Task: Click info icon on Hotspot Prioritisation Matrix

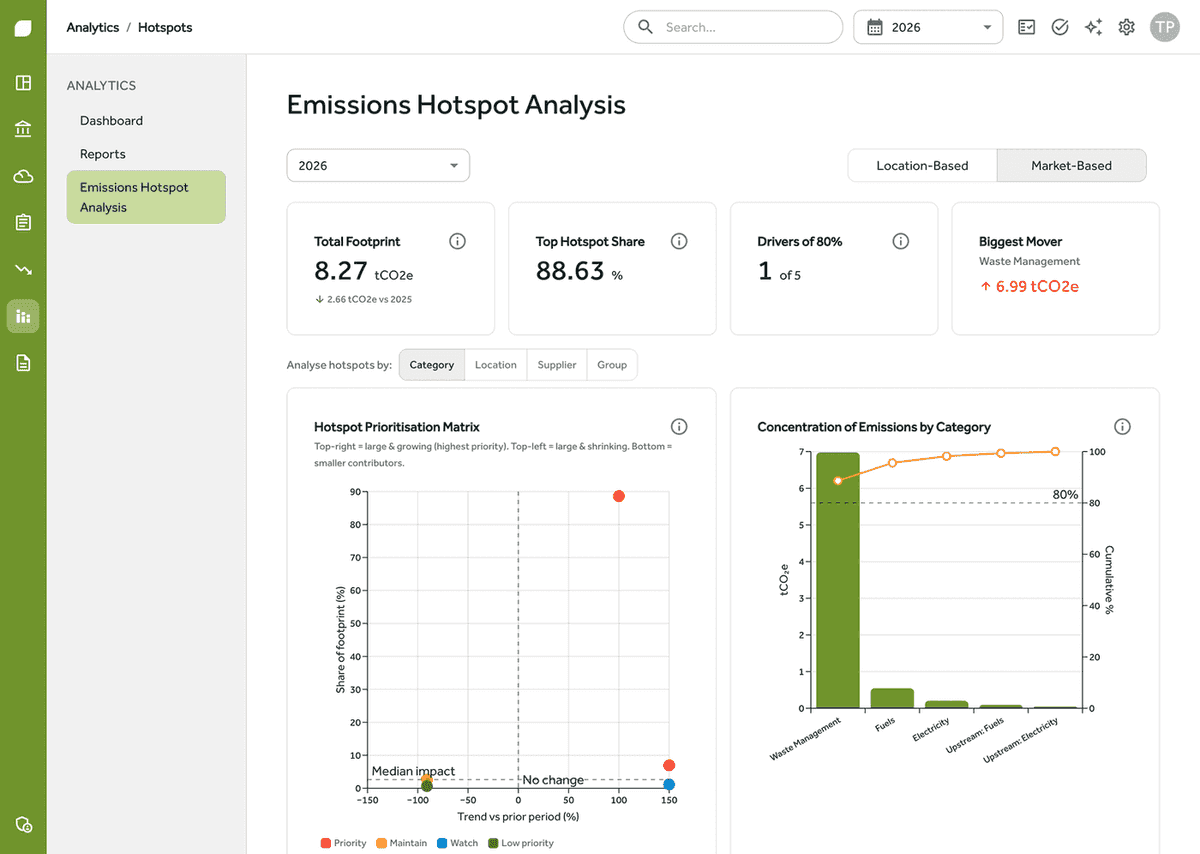Action: tap(679, 427)
